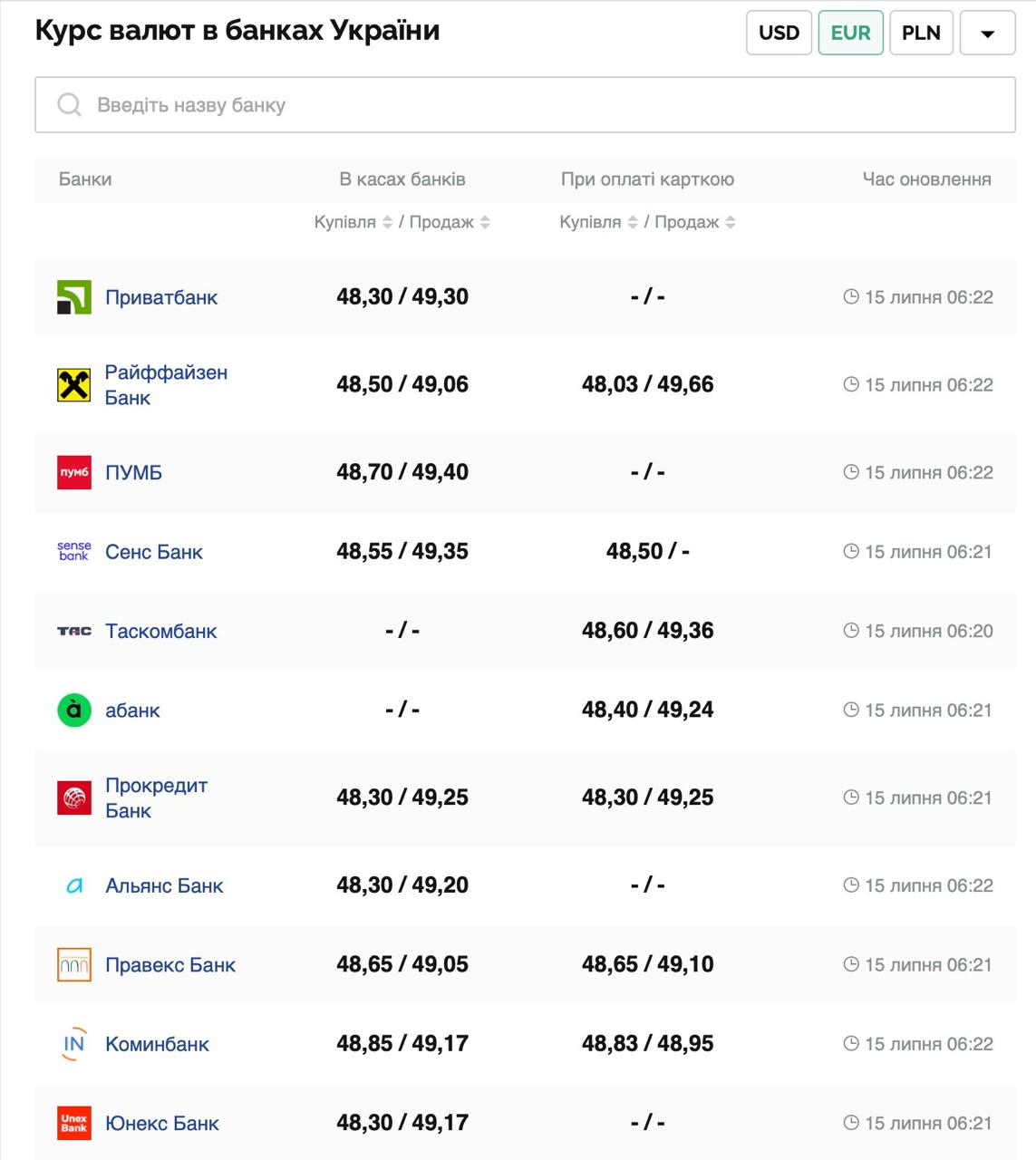
Task: Click the Райффайзен Банк logo icon
Action: pos(74,385)
